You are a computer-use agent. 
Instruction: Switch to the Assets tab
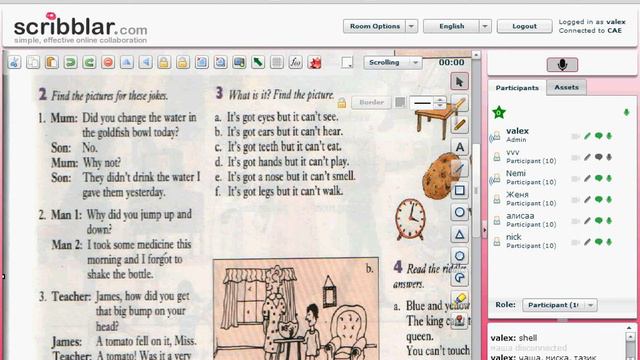[x=567, y=87]
